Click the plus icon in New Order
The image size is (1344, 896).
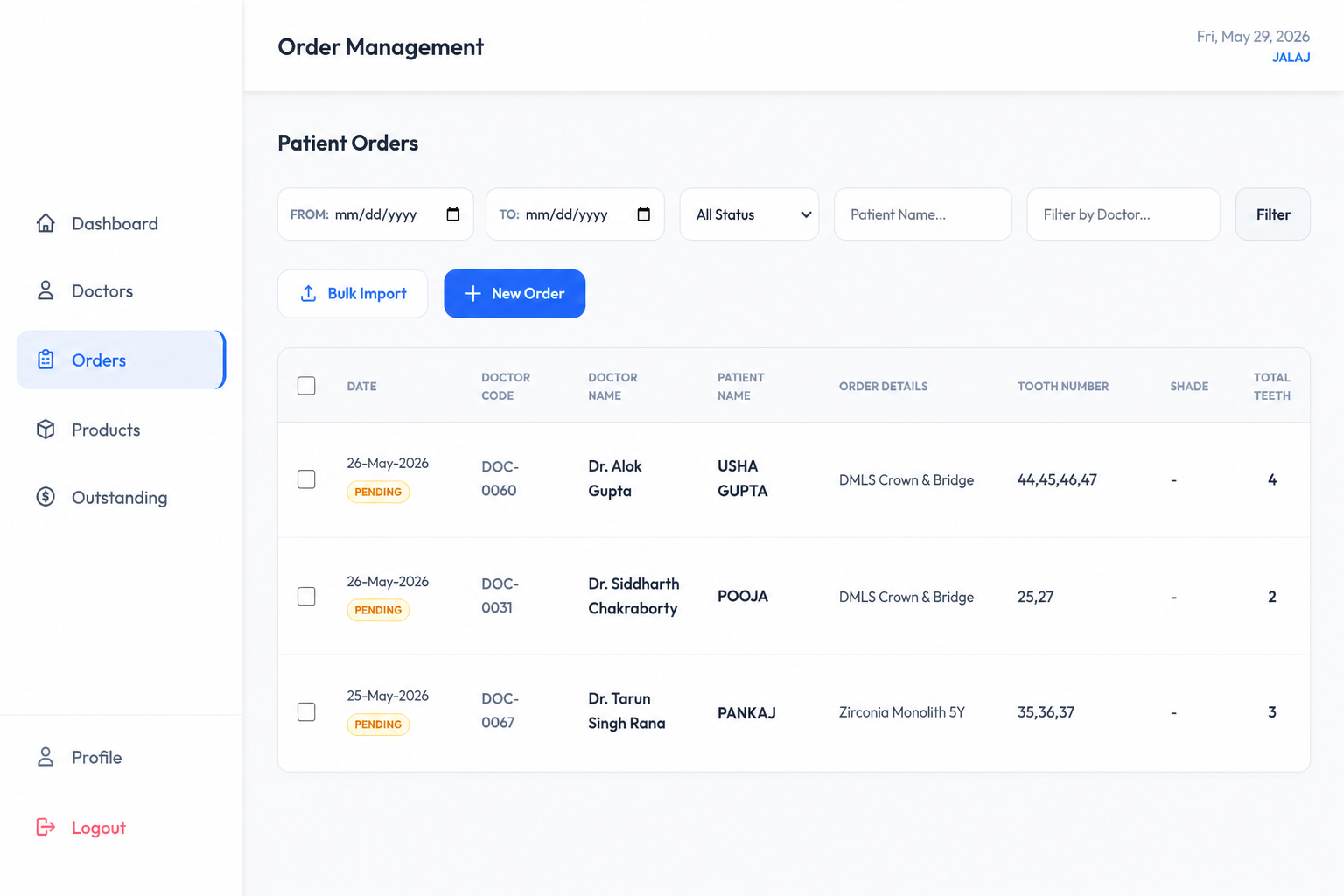[x=472, y=294]
